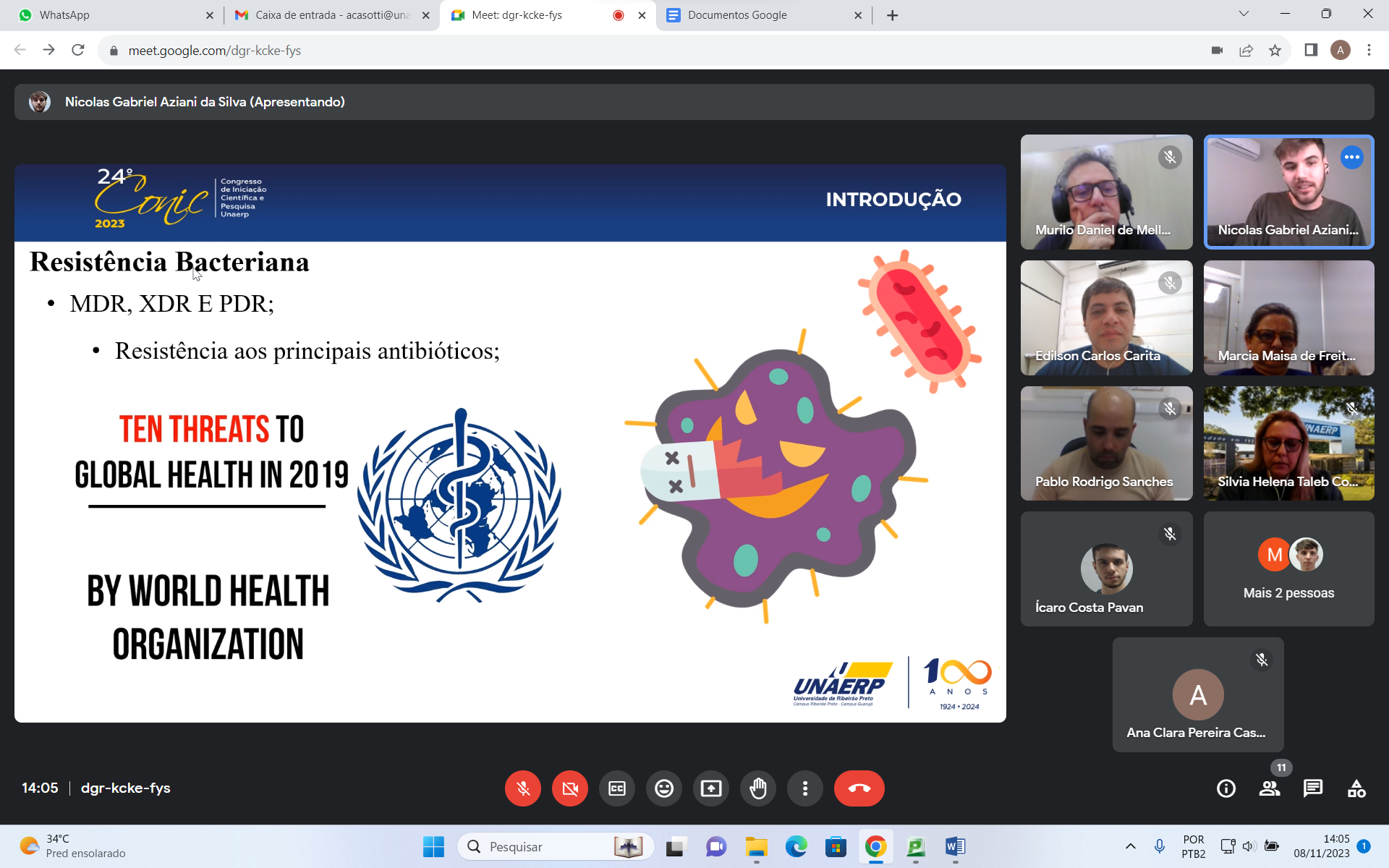Open the chat messages panel
Viewport: 1389px width, 868px height.
[1312, 788]
